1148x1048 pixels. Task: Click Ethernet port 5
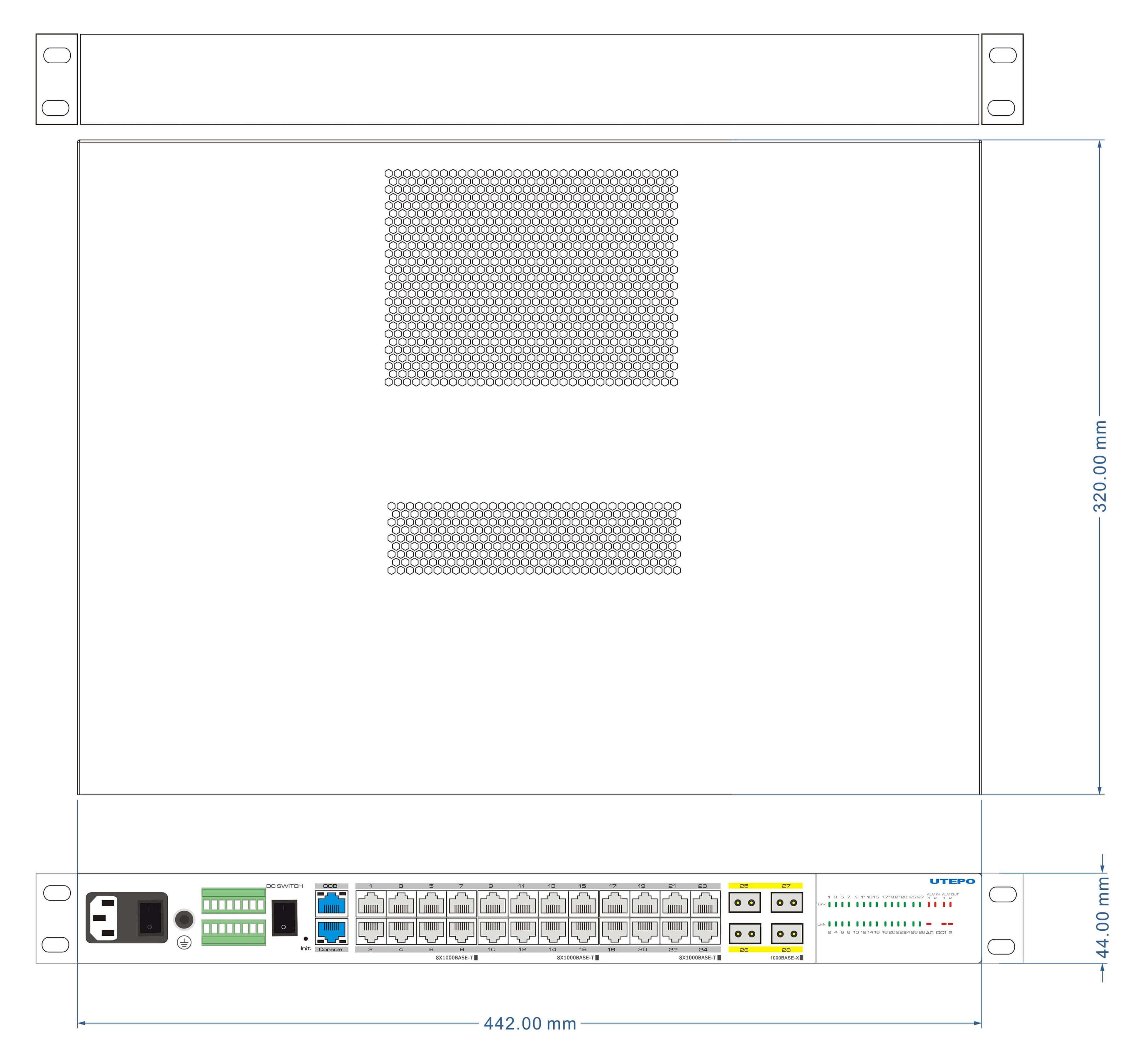[x=431, y=904]
